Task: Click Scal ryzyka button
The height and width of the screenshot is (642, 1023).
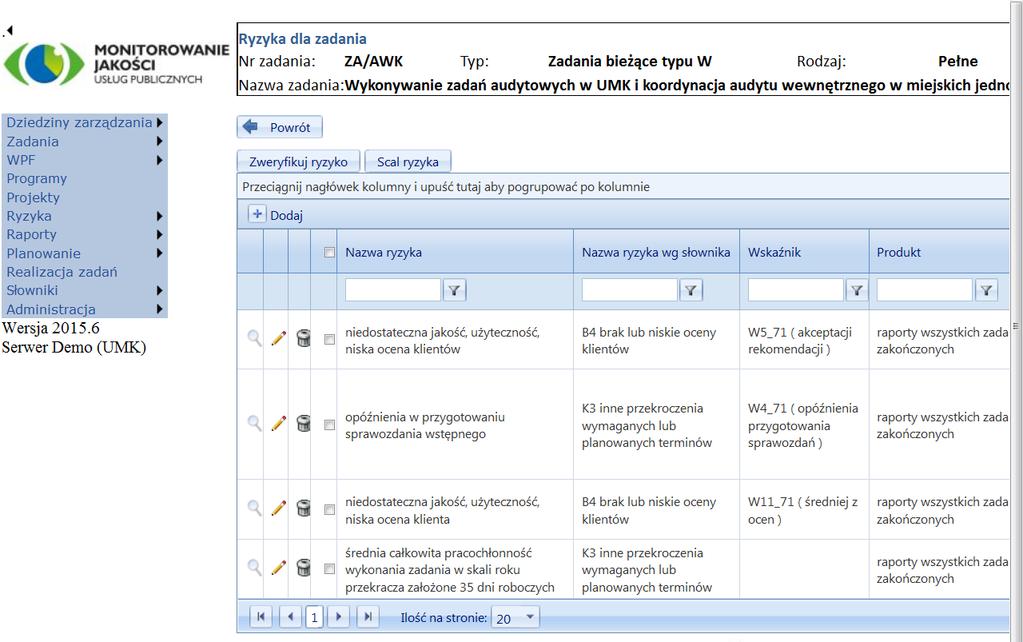Action: pos(407,162)
